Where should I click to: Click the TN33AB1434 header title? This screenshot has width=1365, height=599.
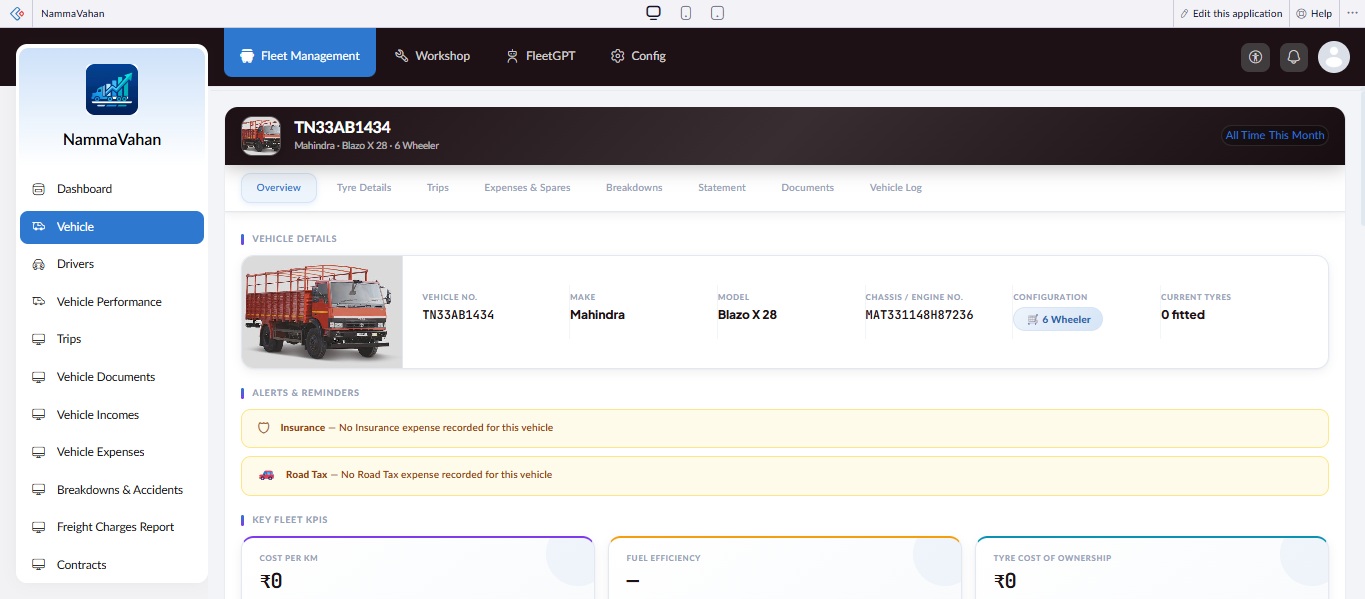(x=342, y=127)
